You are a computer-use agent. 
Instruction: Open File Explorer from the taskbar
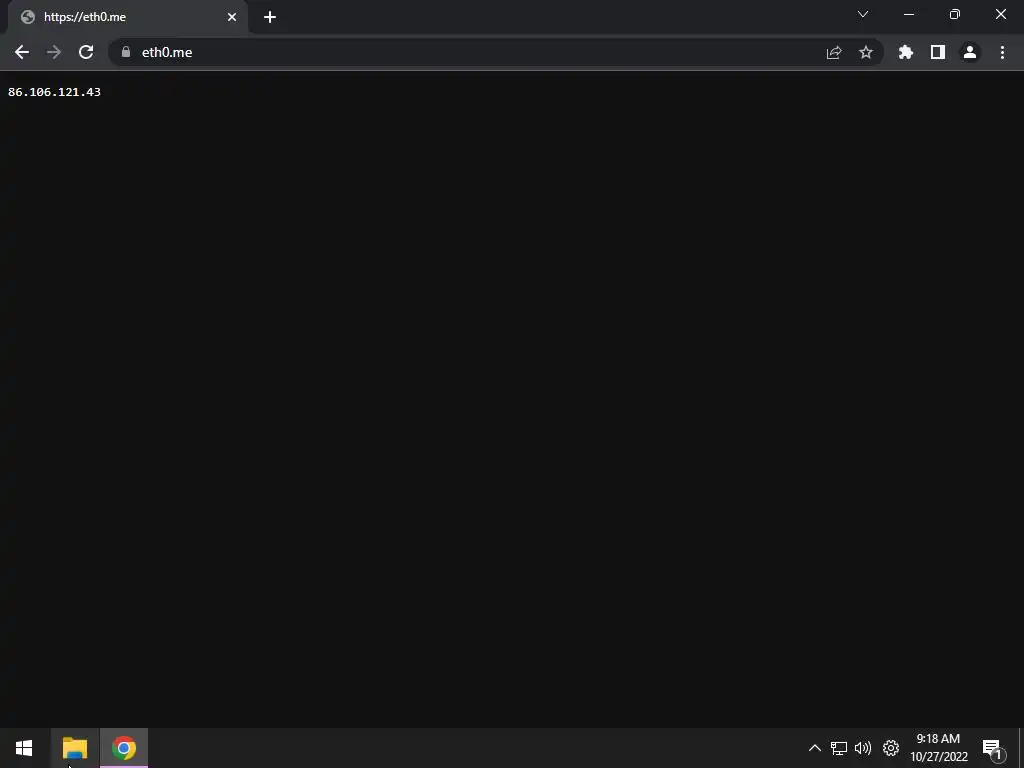pyautogui.click(x=74, y=748)
